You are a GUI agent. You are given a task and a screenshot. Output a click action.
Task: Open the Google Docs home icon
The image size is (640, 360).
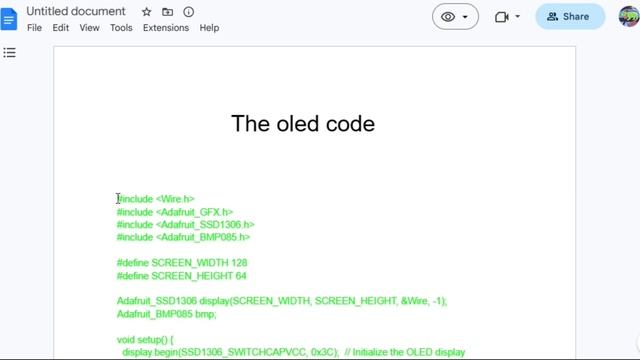pyautogui.click(x=9, y=19)
